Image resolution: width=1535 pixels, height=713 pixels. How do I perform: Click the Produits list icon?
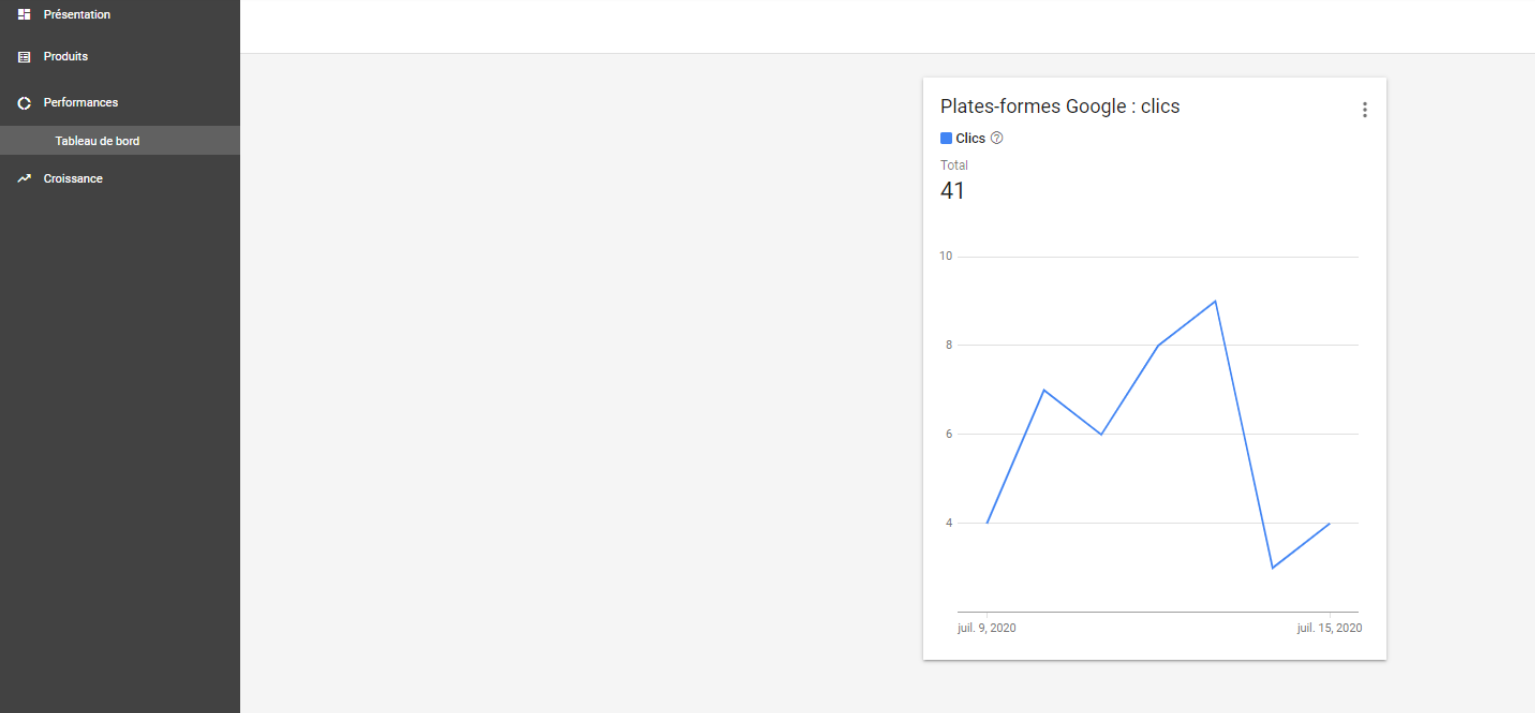(x=25, y=57)
